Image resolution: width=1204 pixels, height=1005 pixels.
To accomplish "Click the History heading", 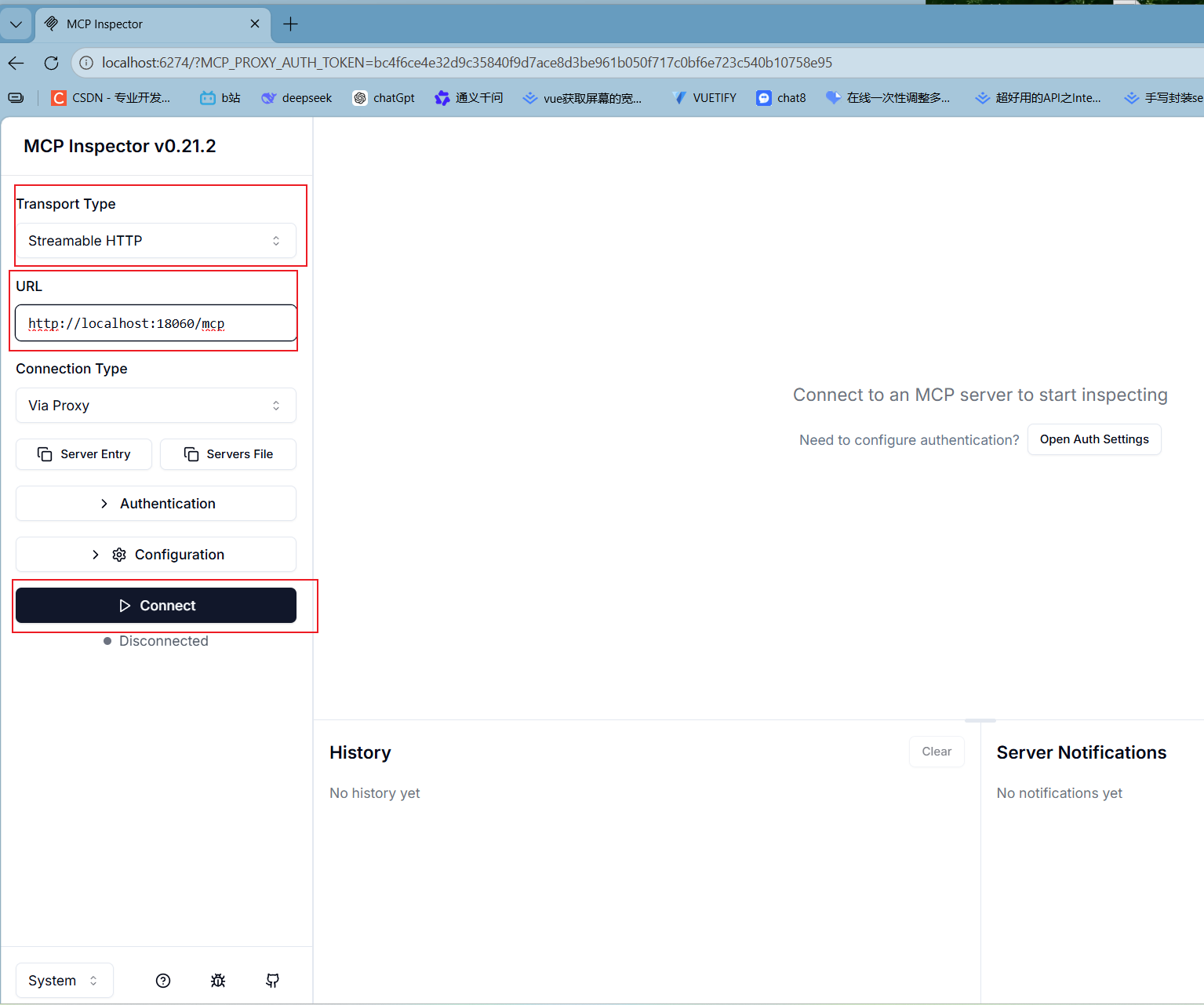I will point(360,752).
